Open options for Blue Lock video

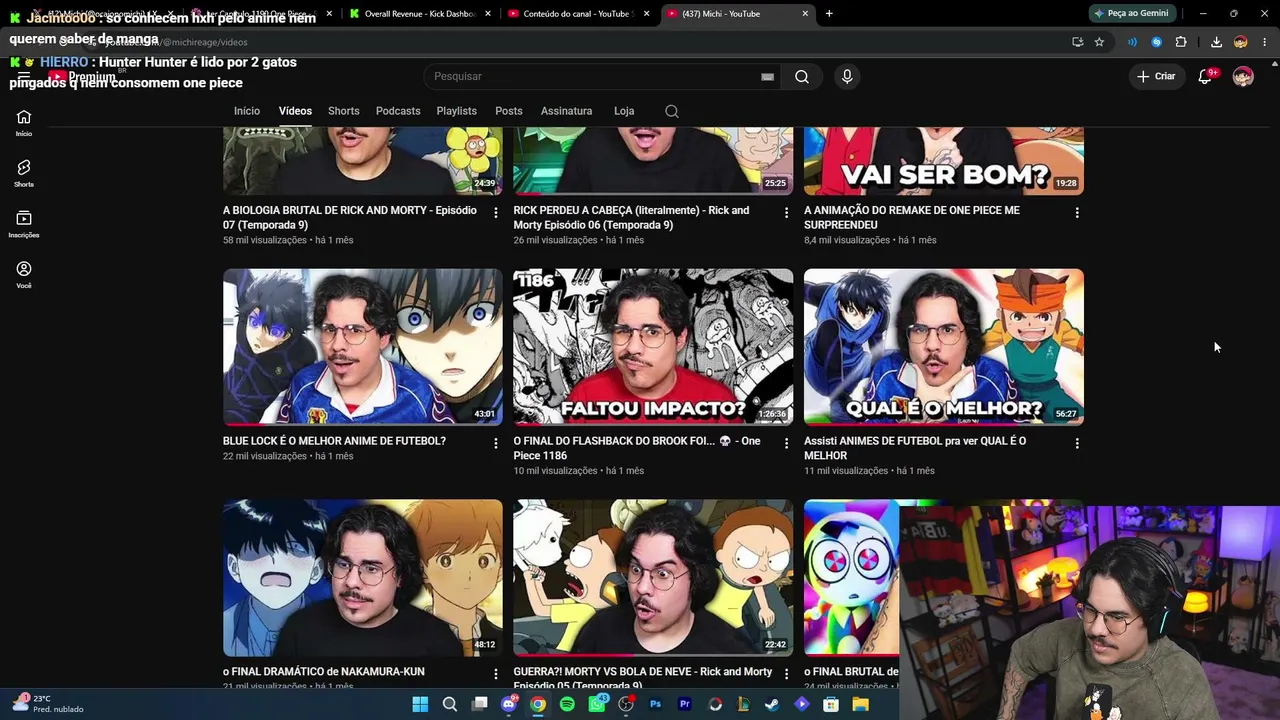coord(496,443)
